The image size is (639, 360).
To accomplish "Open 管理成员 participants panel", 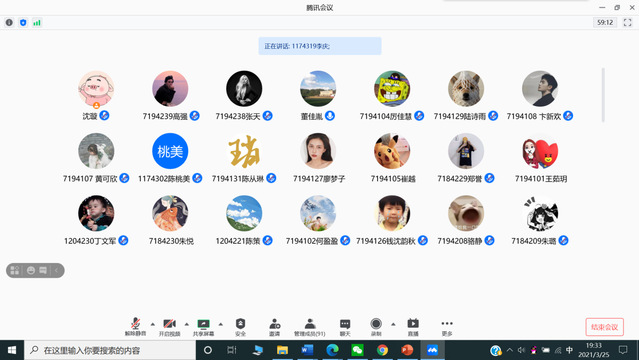I will point(310,327).
